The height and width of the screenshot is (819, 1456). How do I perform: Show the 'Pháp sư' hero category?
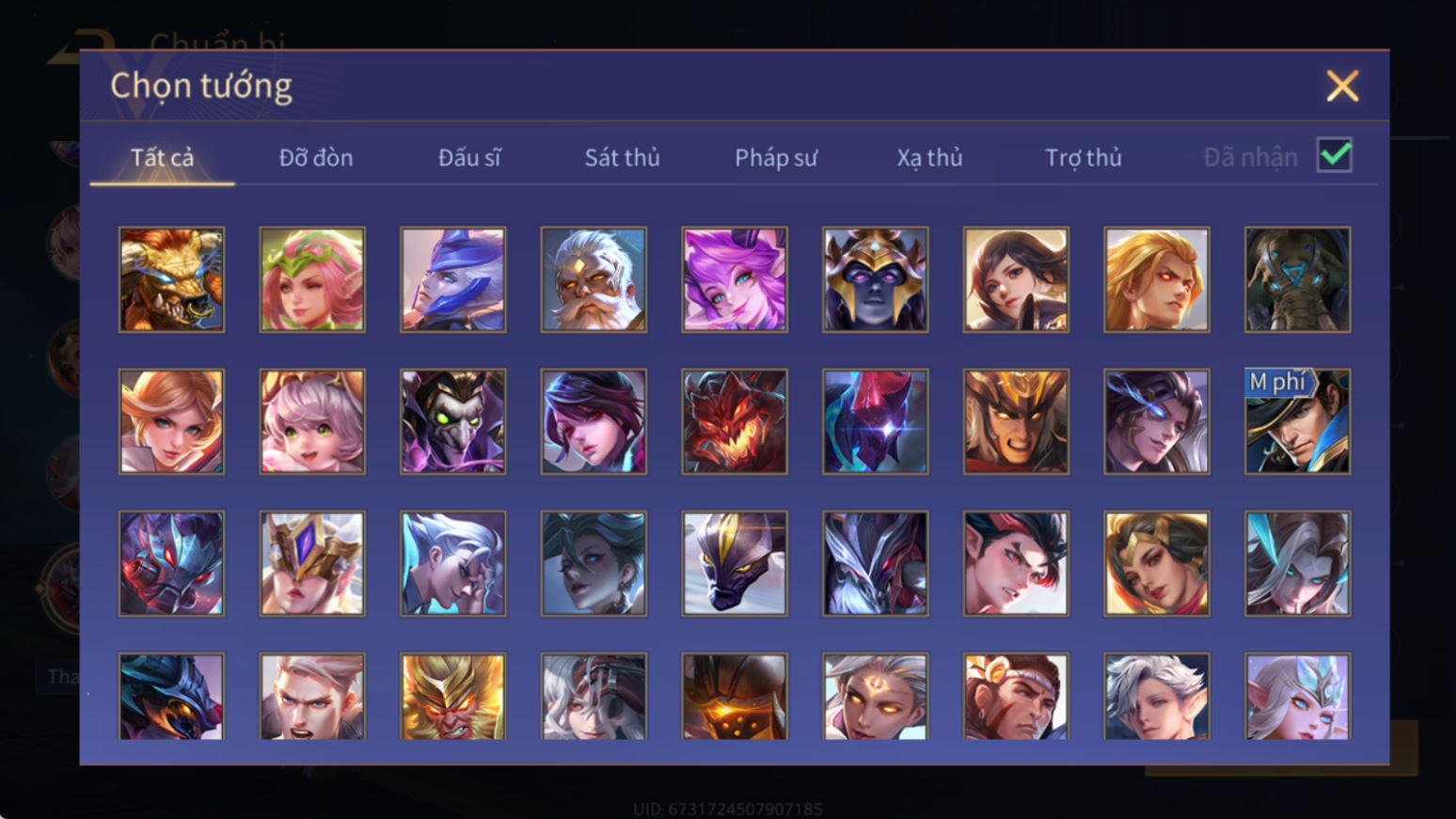[x=776, y=157]
